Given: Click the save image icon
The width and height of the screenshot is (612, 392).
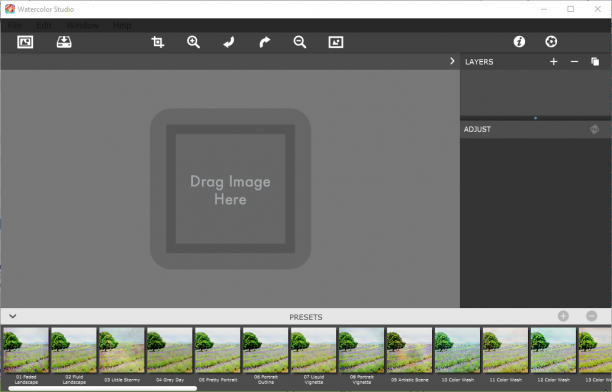Looking at the screenshot, I should 64,42.
